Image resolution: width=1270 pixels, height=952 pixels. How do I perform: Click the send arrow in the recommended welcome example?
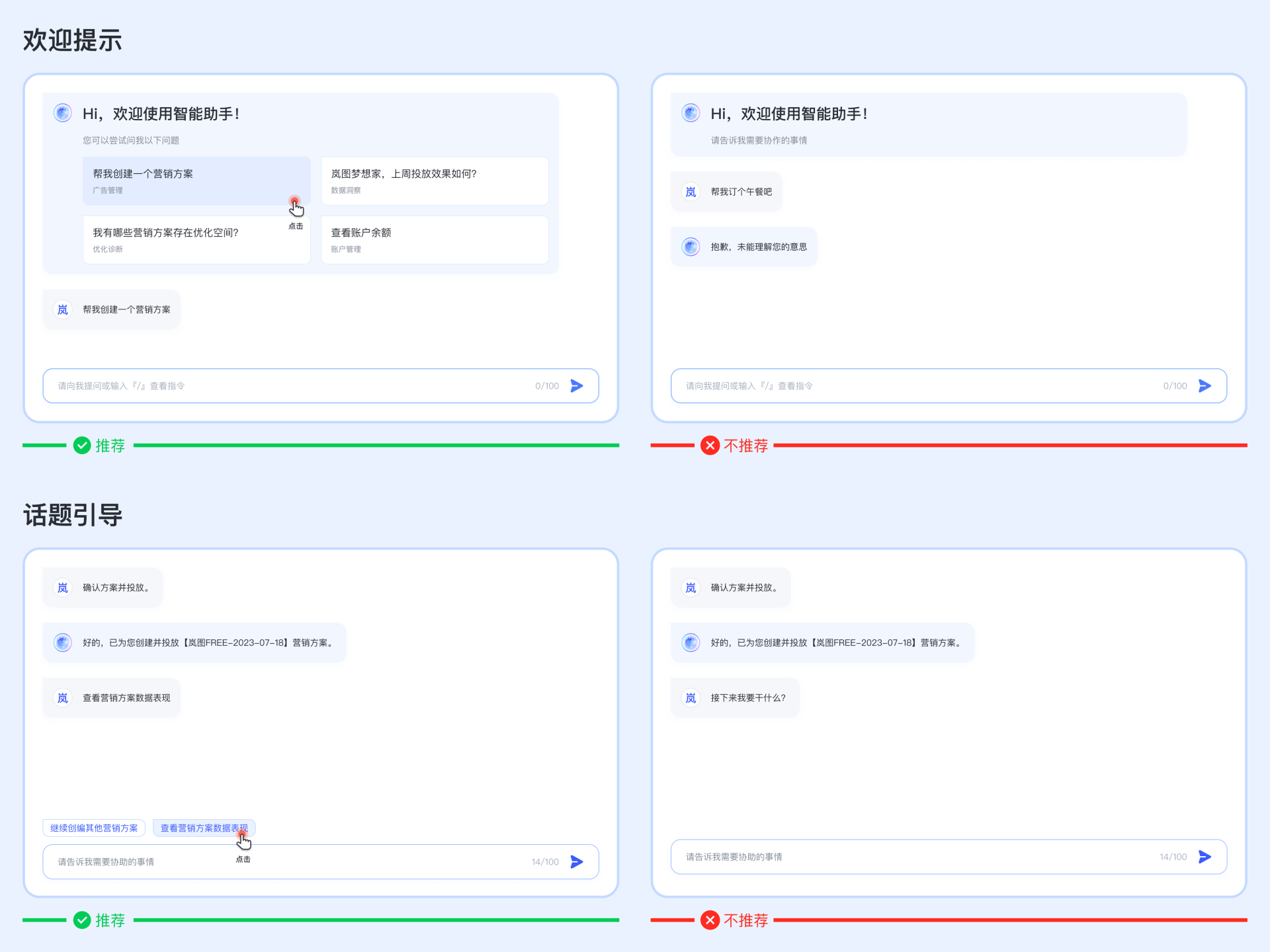577,385
